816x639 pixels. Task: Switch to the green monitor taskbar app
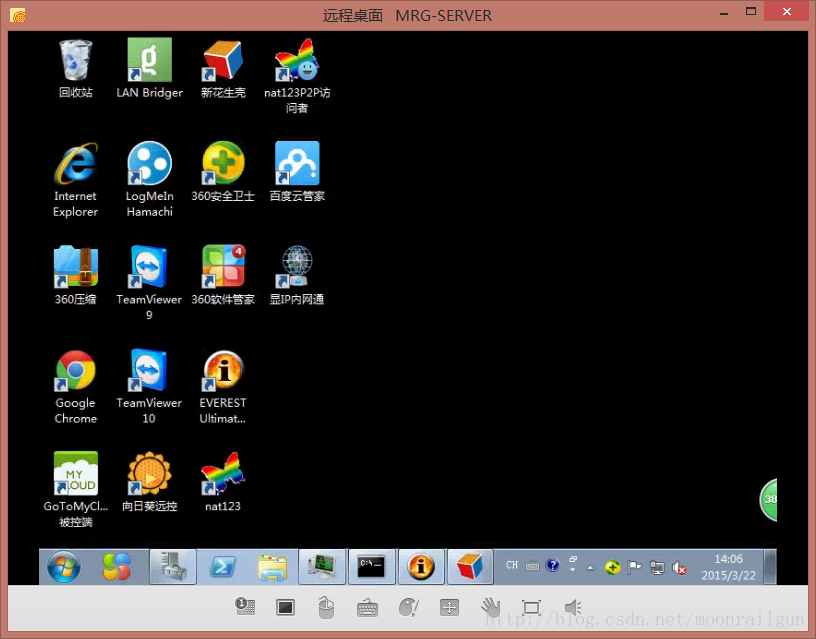pos(323,567)
